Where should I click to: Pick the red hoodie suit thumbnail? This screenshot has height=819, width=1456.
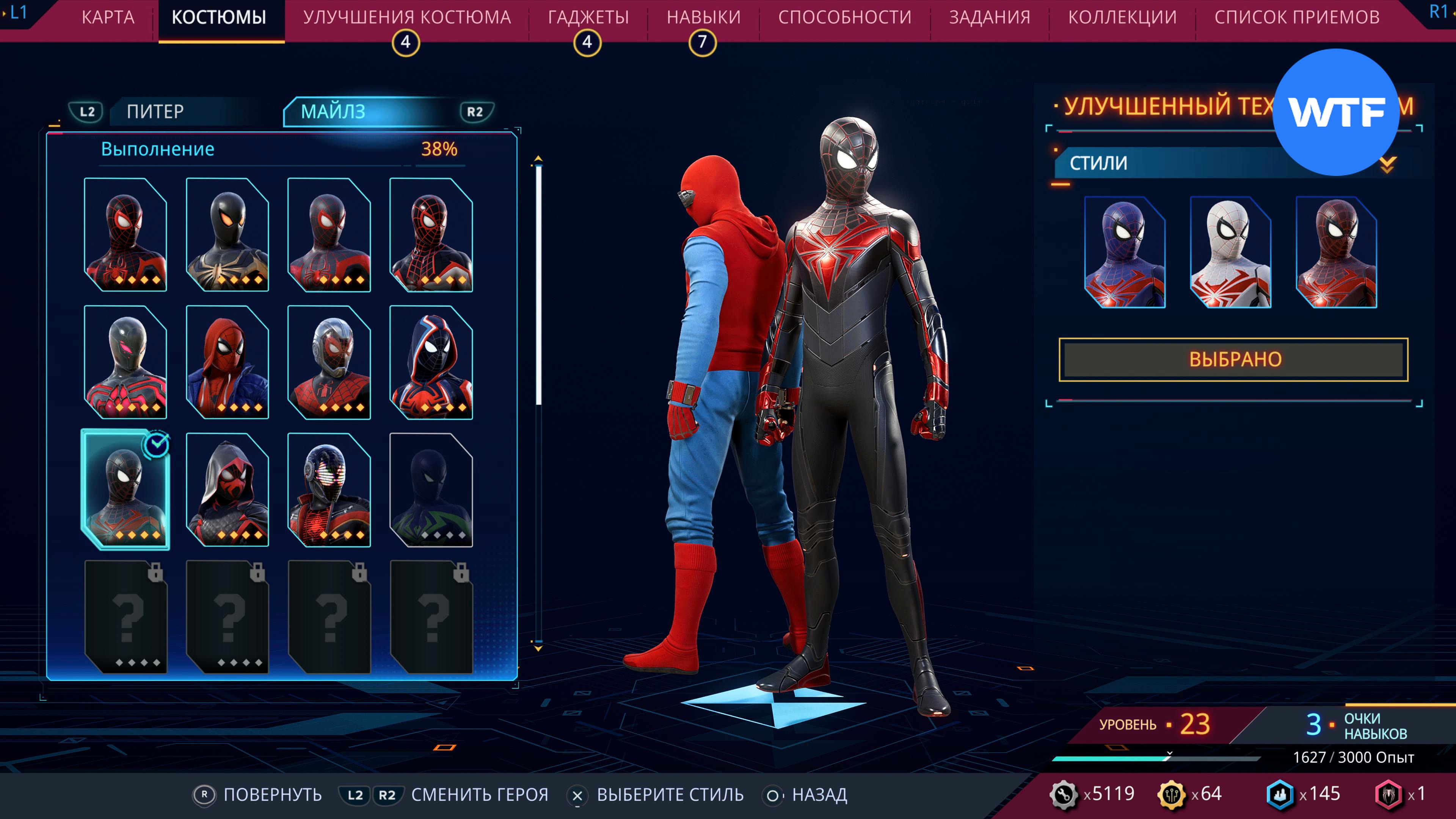(x=227, y=362)
